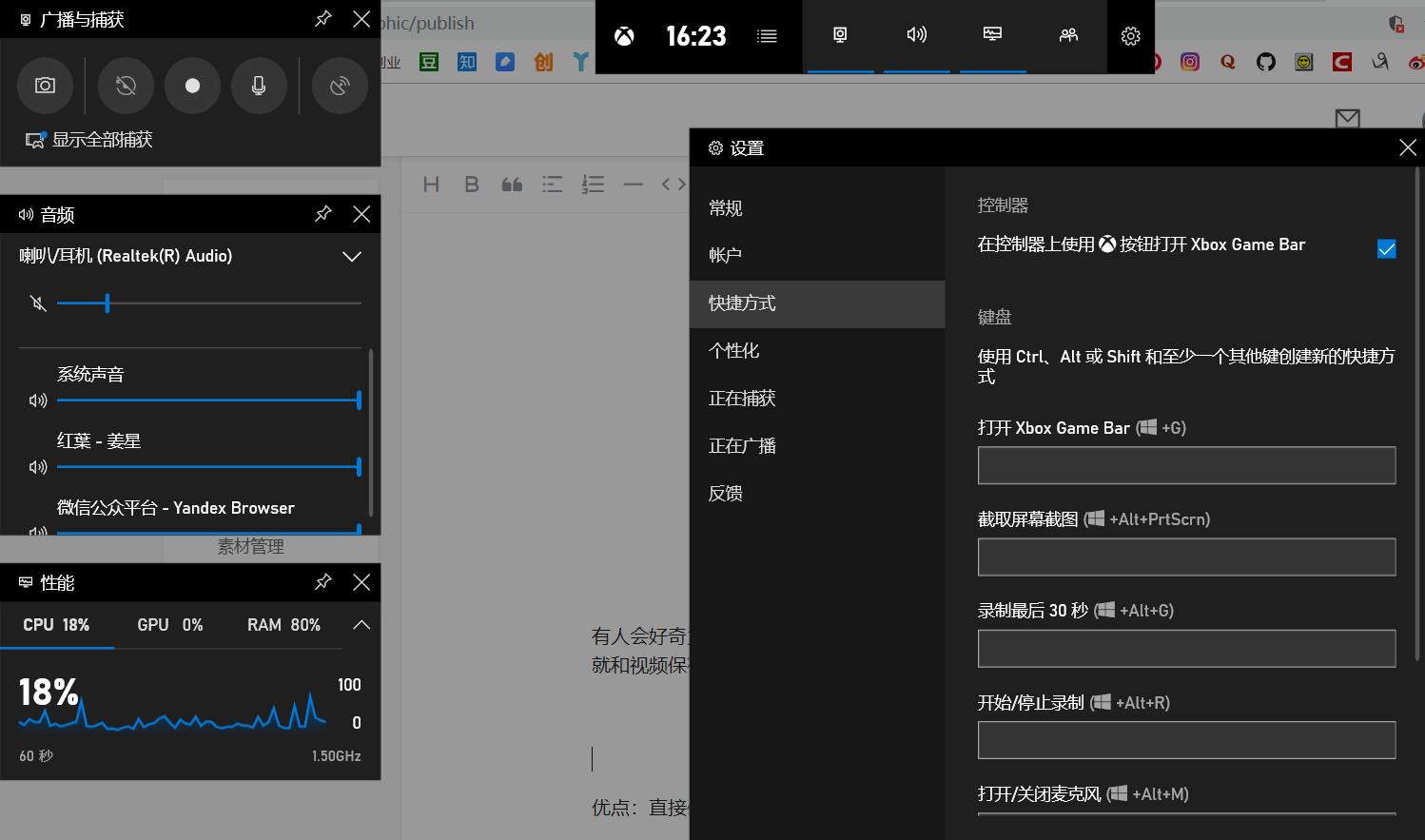Collapse the CPU performance graph

coord(361,625)
